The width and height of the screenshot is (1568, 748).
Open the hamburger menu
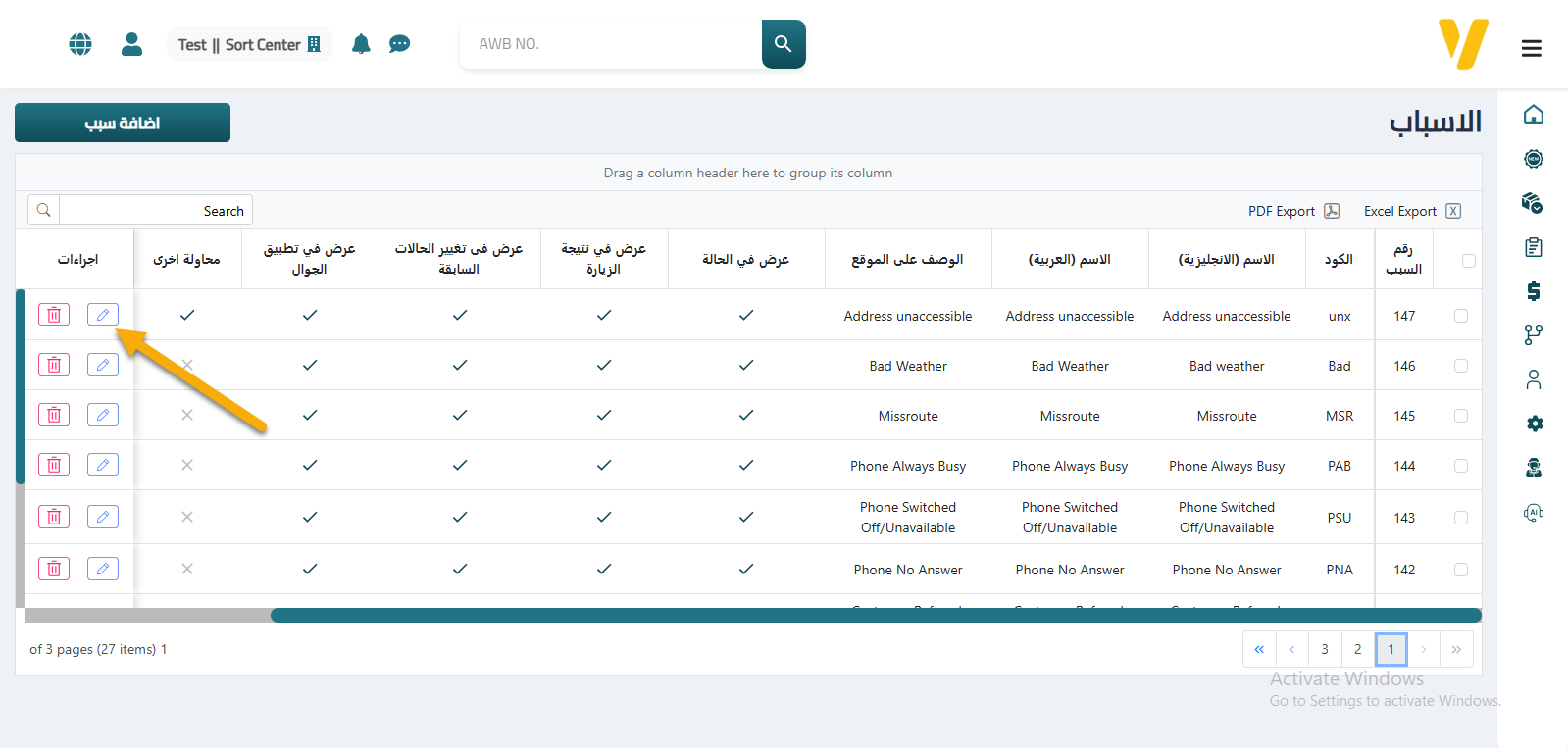tap(1531, 48)
